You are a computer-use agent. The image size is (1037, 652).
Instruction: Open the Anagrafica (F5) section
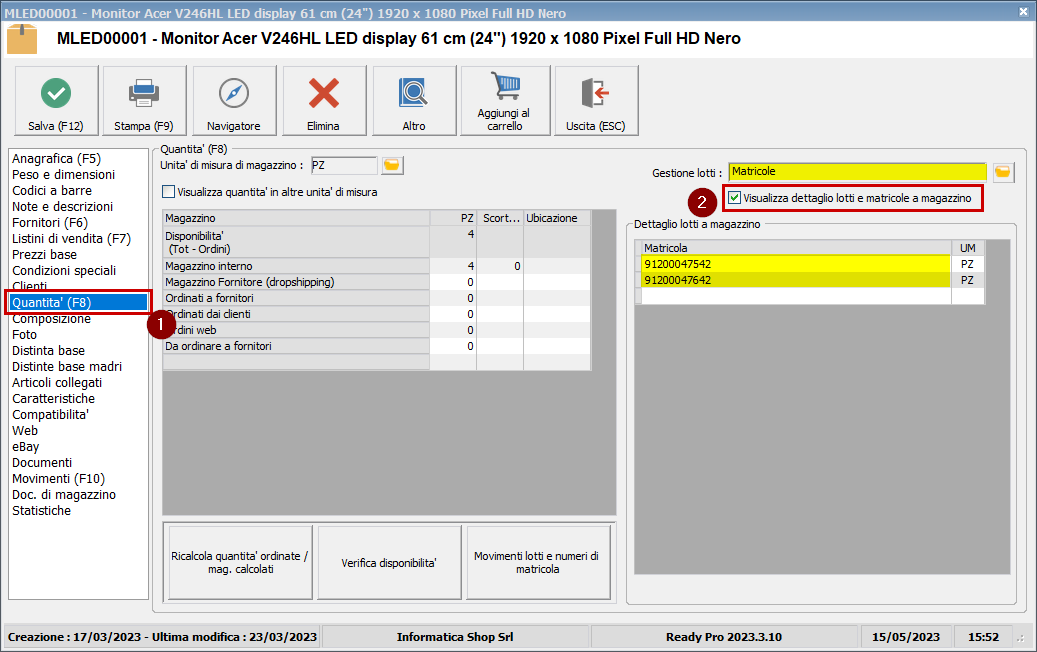pyautogui.click(x=56, y=159)
